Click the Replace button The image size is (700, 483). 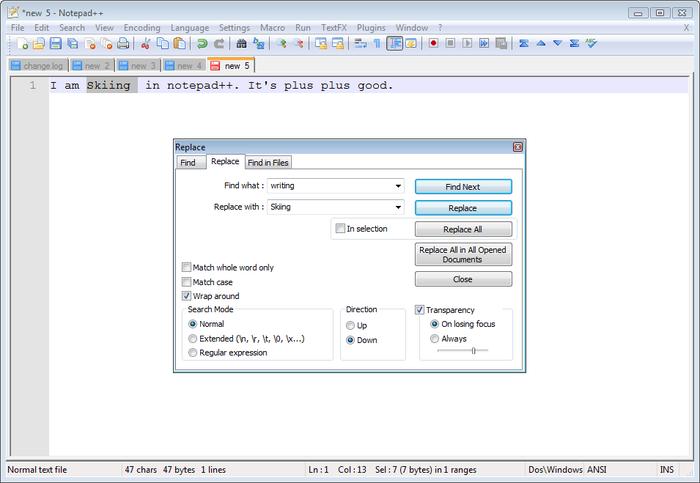pyautogui.click(x=463, y=208)
